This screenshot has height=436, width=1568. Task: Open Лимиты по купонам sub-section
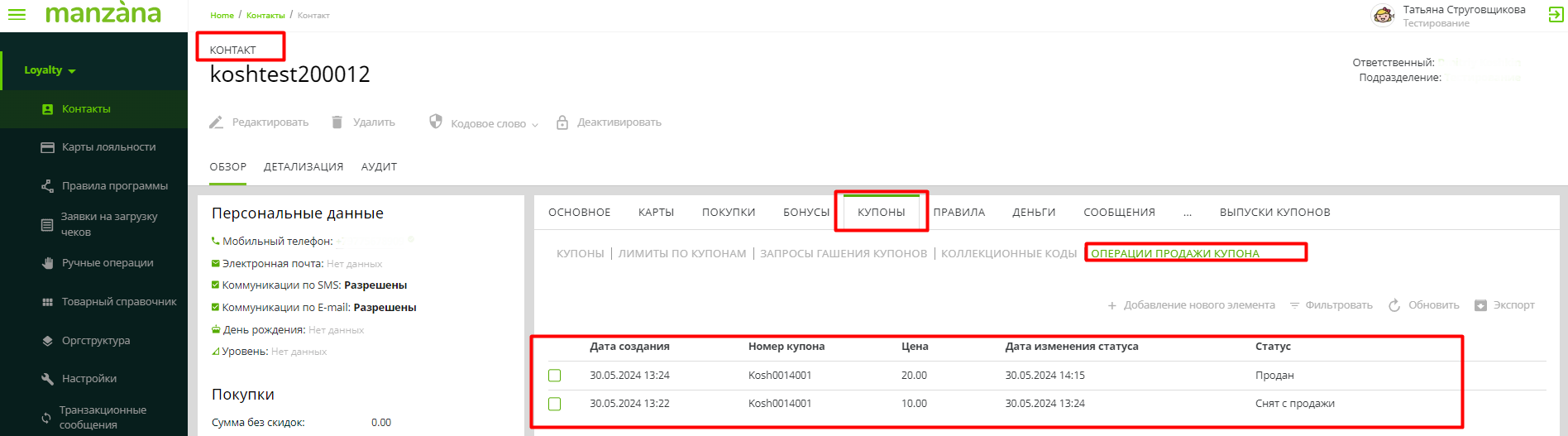[682, 254]
